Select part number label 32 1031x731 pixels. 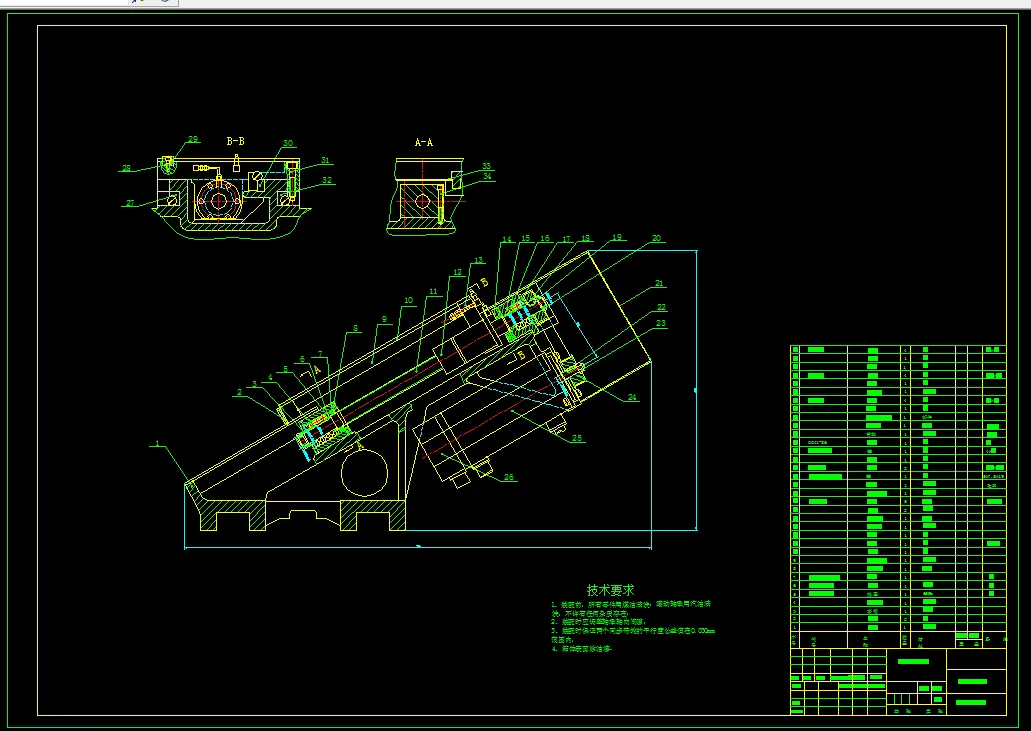(x=327, y=180)
